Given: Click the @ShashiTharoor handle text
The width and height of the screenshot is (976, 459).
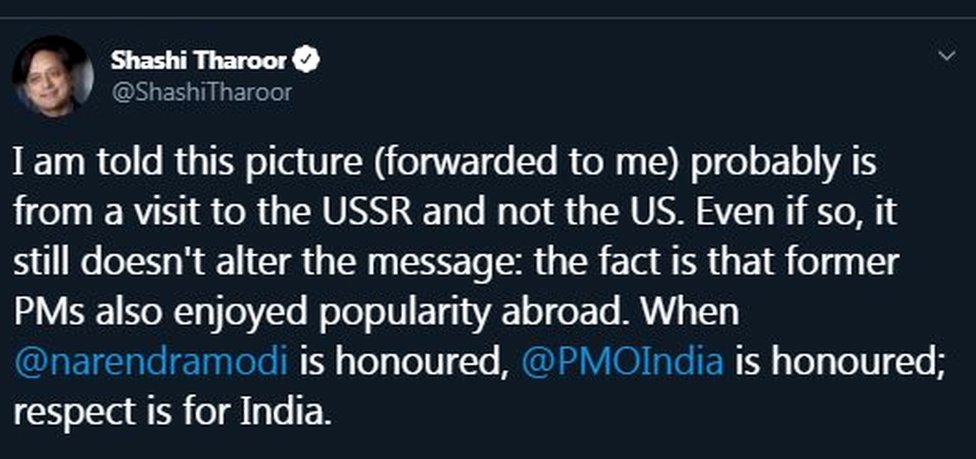Looking at the screenshot, I should (201, 93).
